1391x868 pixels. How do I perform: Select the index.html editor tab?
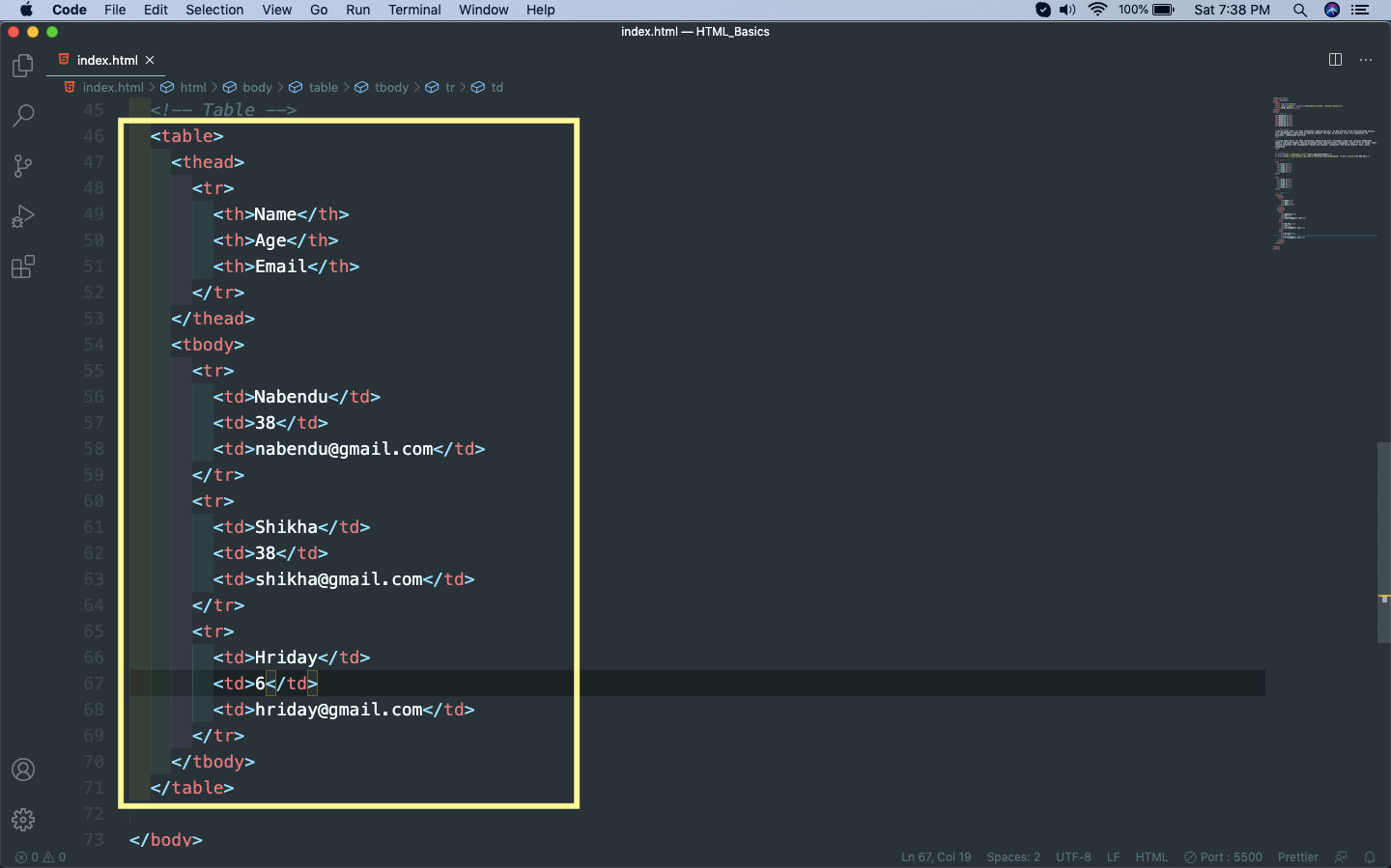[x=106, y=60]
